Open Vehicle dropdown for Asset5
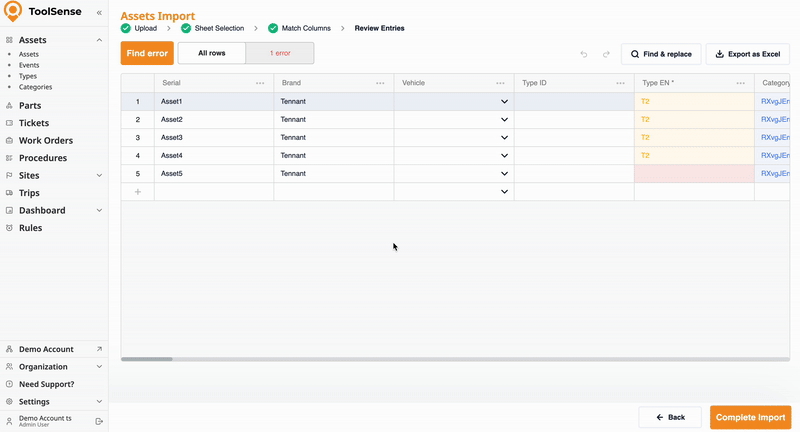This screenshot has width=800, height=432. [x=504, y=173]
